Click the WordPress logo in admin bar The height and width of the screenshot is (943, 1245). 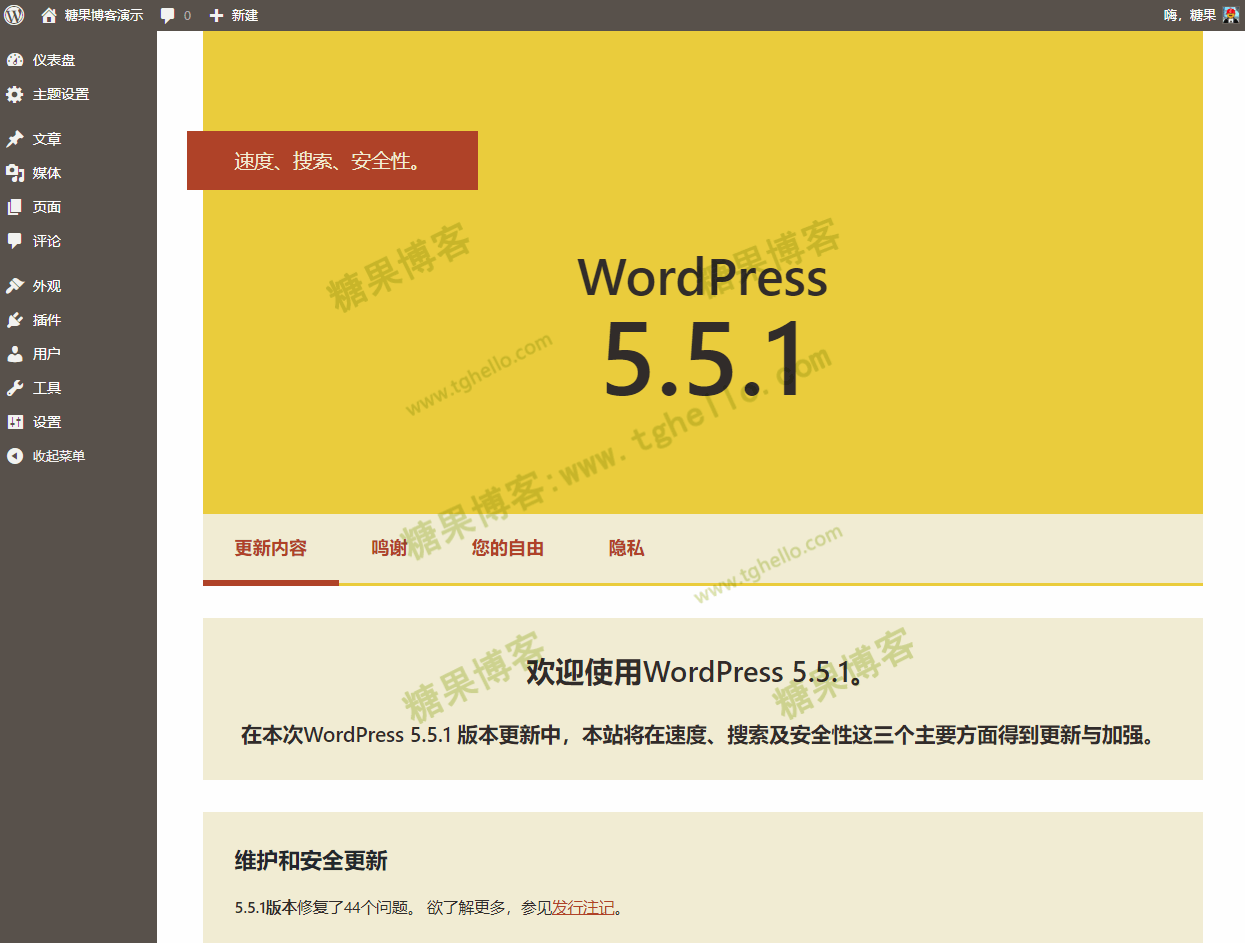coord(14,15)
